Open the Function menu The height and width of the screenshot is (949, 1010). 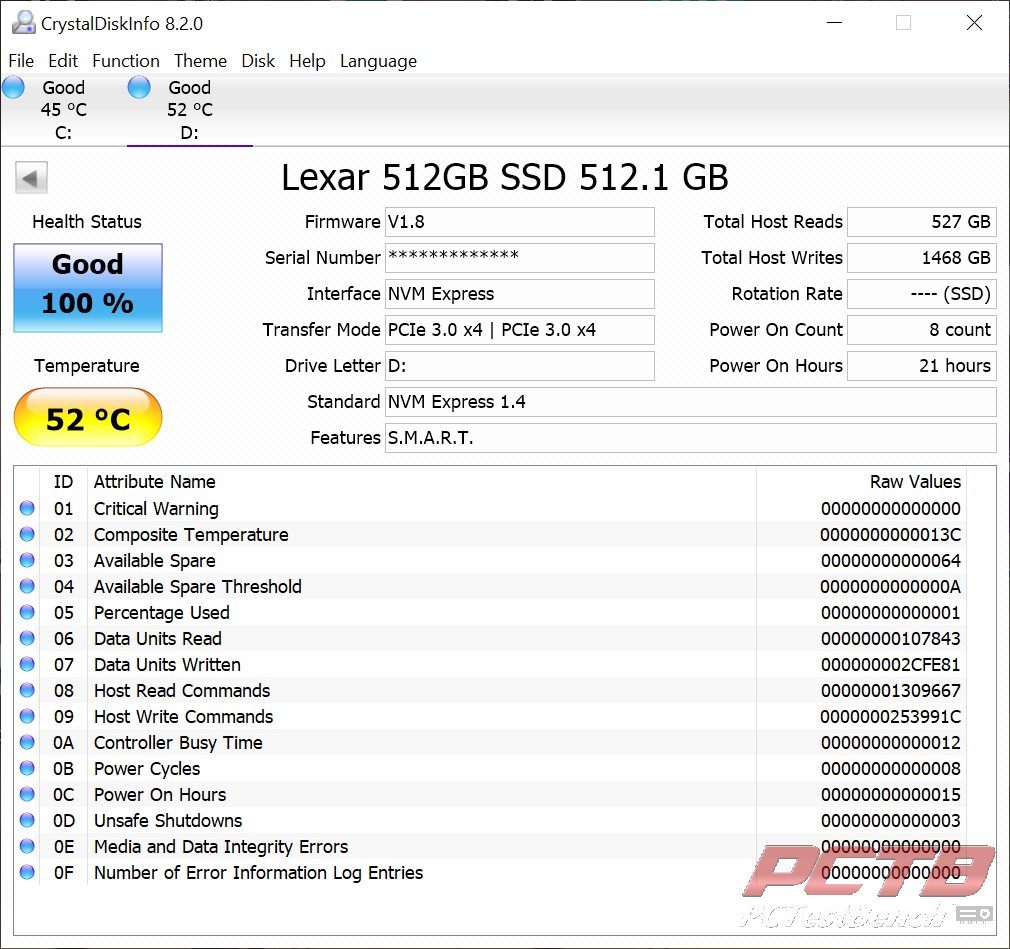point(126,61)
